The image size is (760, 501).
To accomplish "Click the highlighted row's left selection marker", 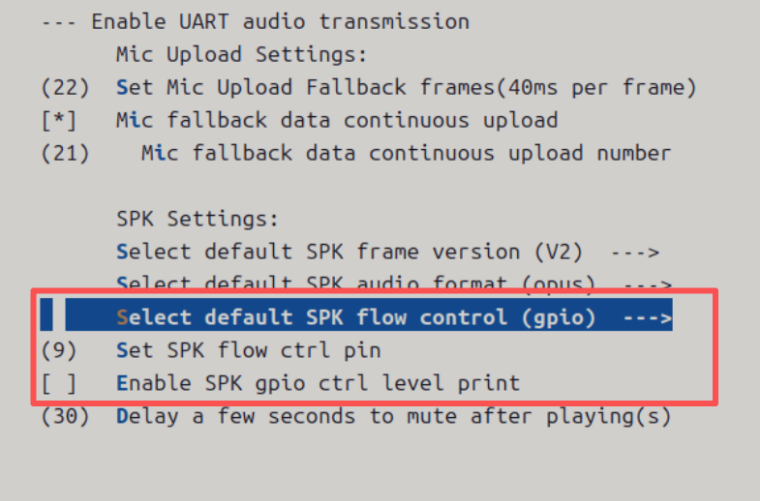I will pyautogui.click(x=47, y=315).
